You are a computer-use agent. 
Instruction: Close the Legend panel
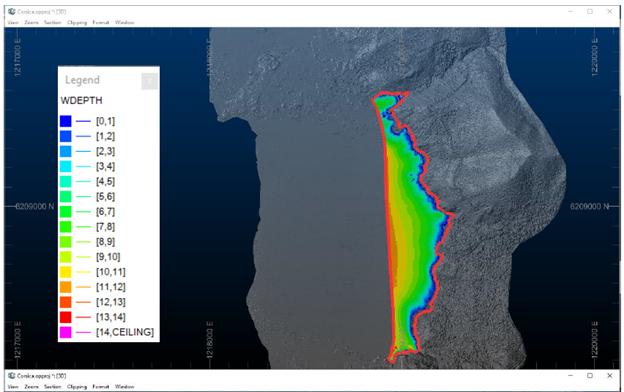point(150,81)
